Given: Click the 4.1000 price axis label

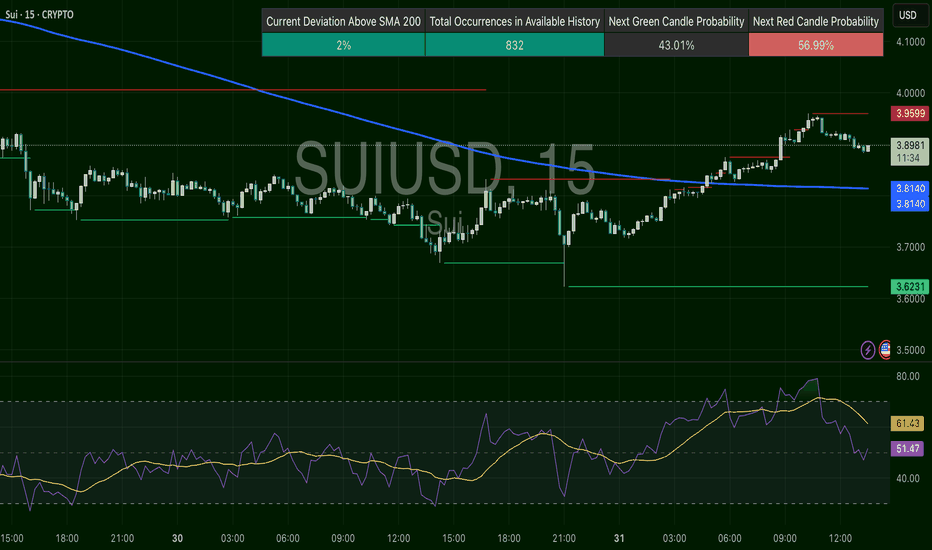Looking at the screenshot, I should point(911,42).
